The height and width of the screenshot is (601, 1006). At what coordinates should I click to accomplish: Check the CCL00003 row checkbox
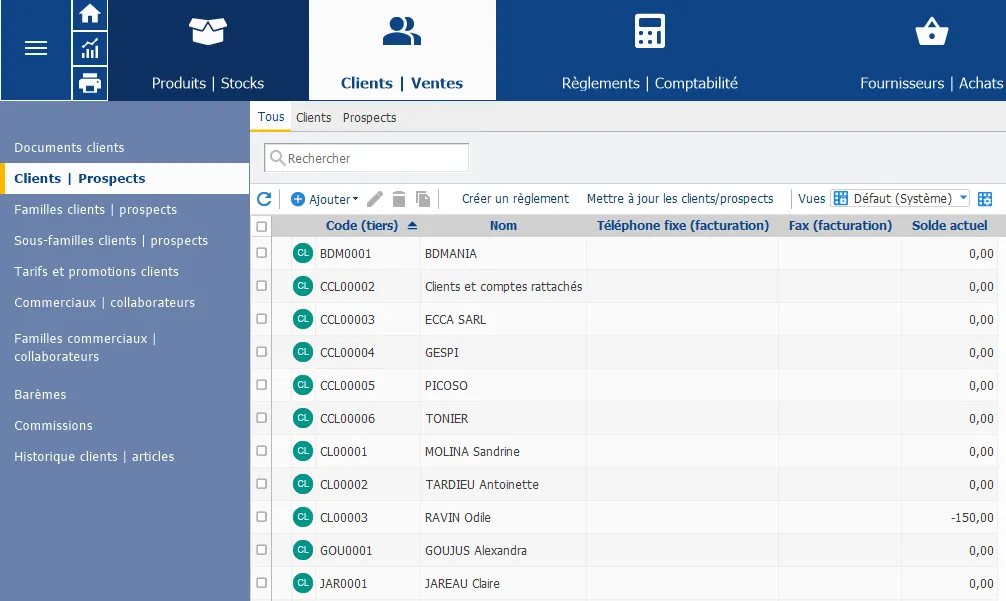[261, 319]
